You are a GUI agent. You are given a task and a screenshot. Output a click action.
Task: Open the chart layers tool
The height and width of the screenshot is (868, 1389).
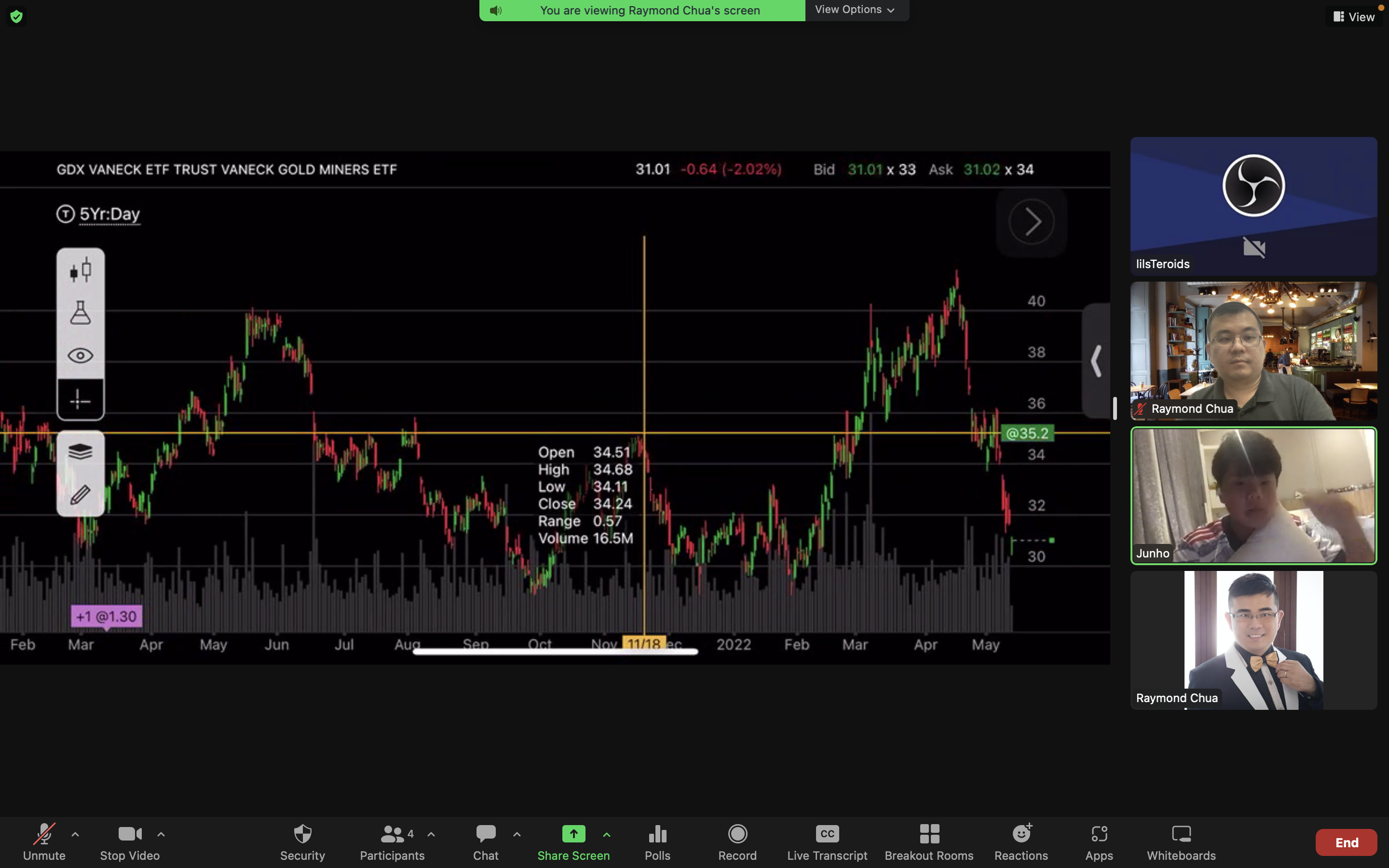(81, 452)
